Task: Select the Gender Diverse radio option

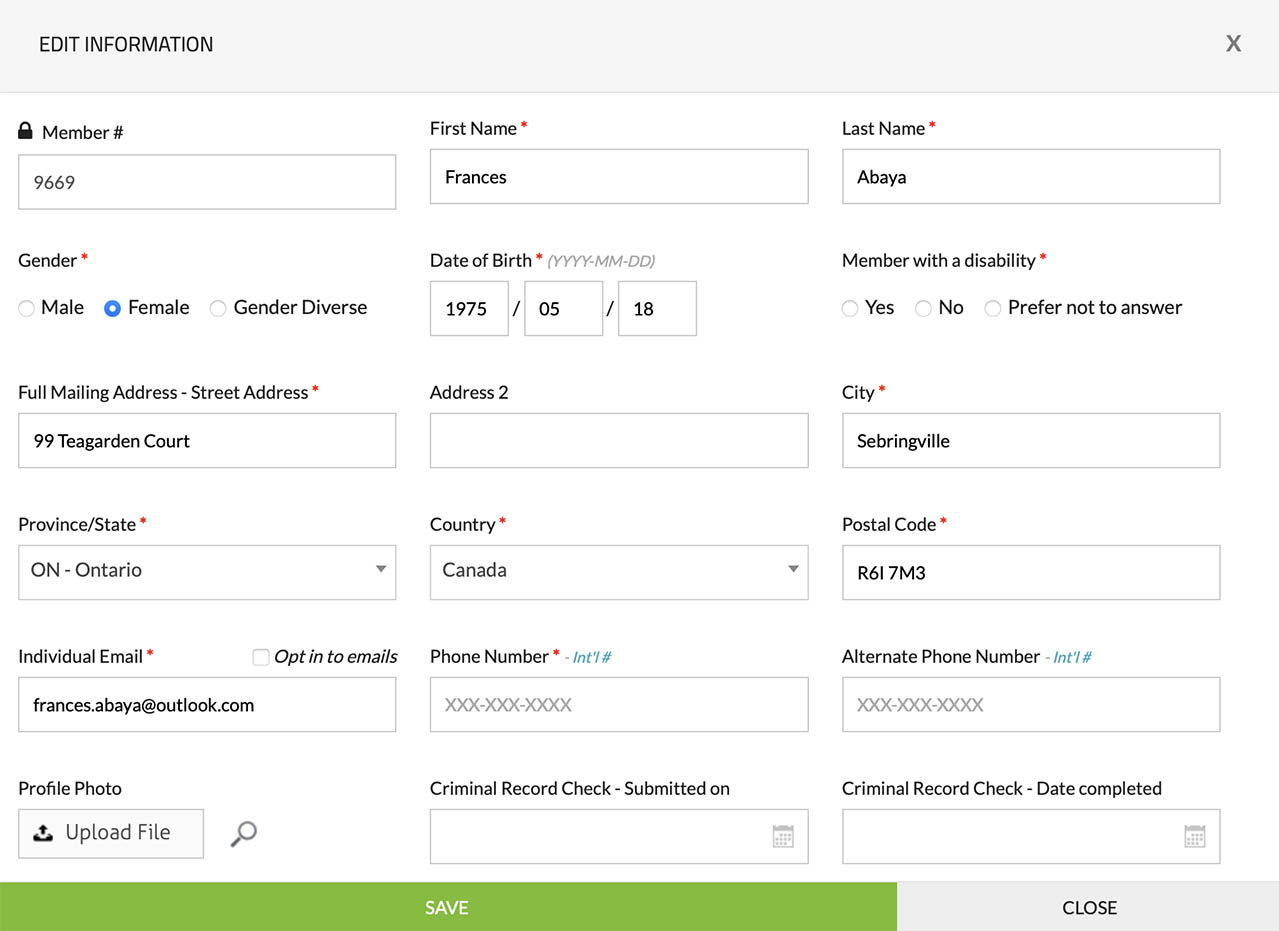Action: click(218, 309)
